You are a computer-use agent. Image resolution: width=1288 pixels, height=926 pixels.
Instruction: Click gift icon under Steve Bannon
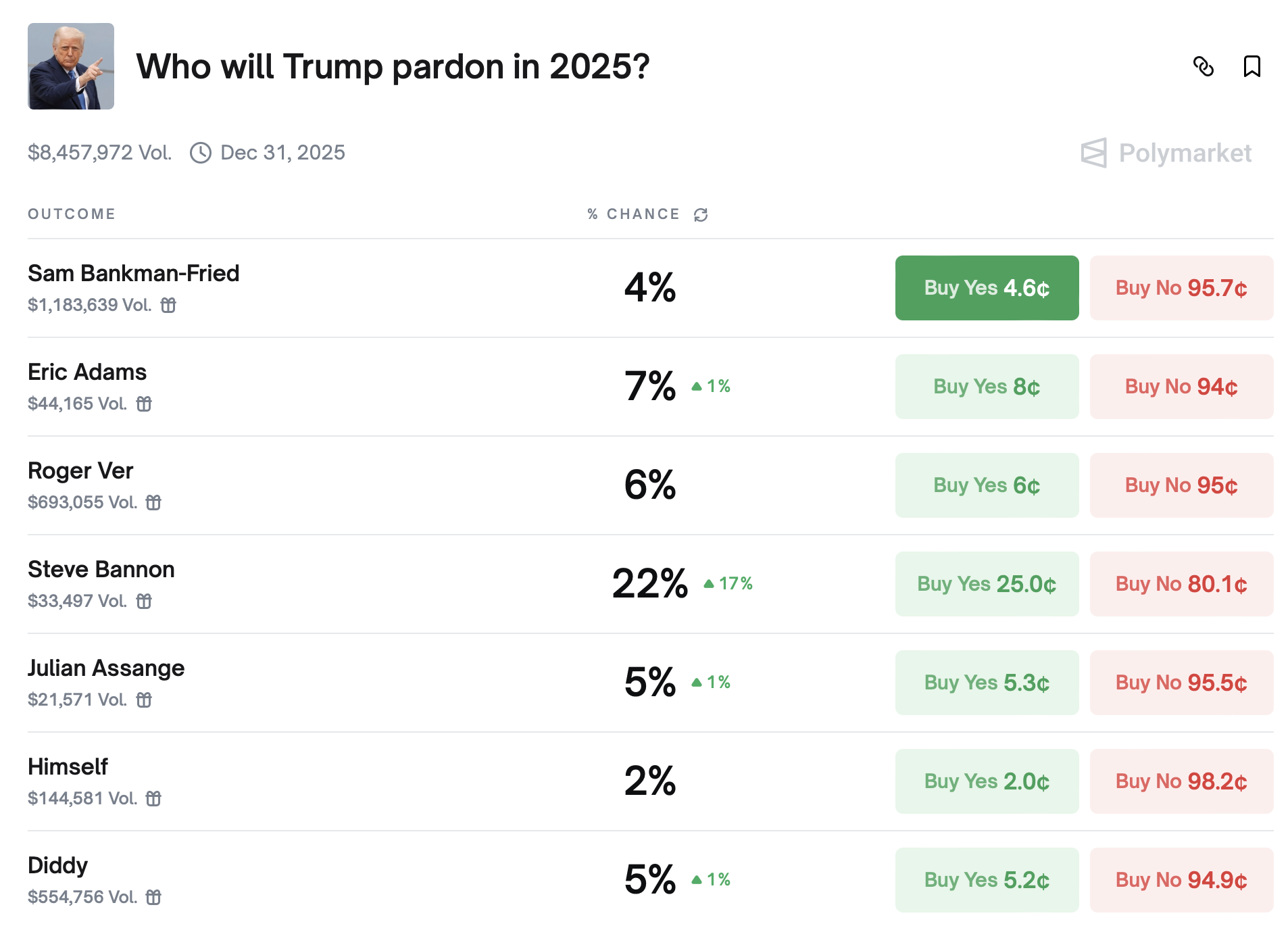pyautogui.click(x=144, y=602)
